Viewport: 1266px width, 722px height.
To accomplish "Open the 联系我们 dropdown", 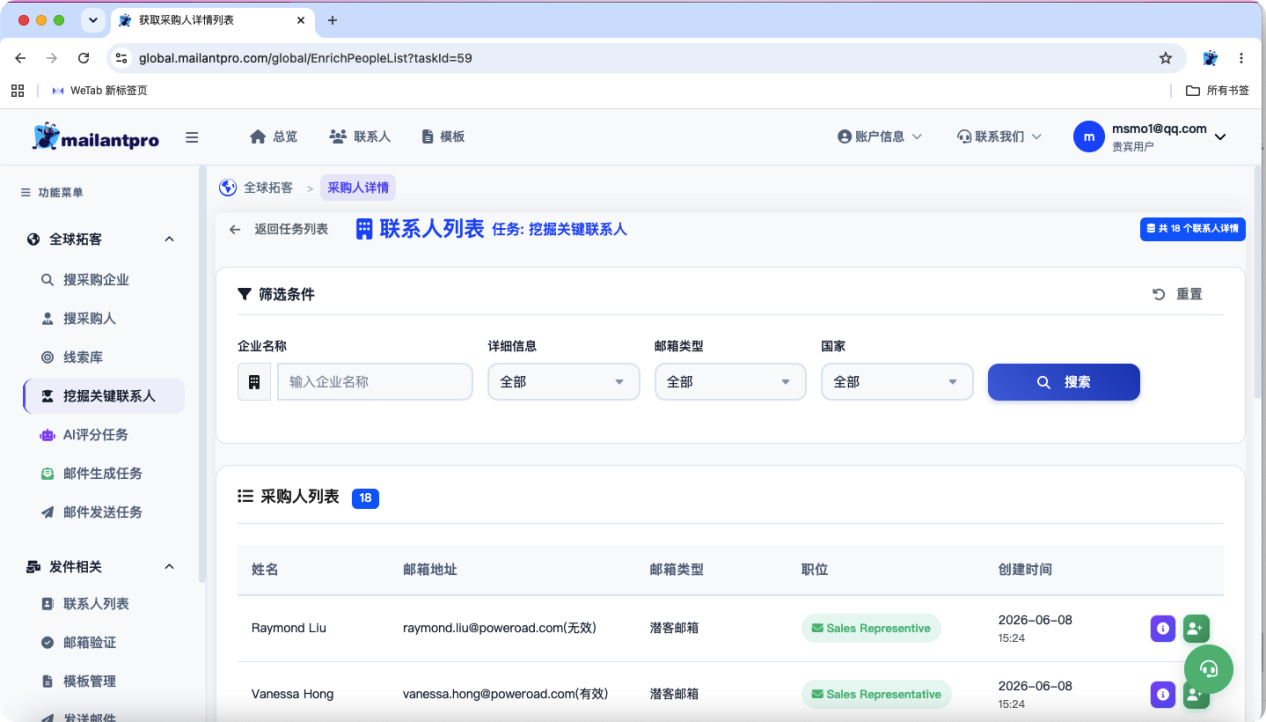I will (999, 137).
